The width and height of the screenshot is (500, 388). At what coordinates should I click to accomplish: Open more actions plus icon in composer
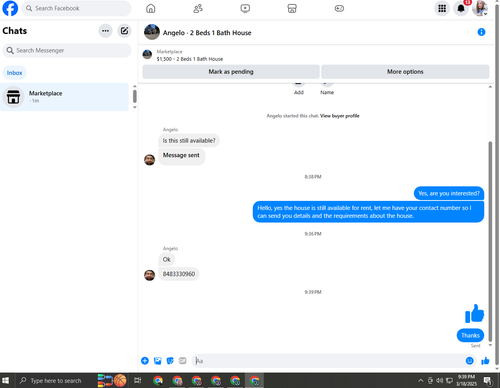[145, 361]
